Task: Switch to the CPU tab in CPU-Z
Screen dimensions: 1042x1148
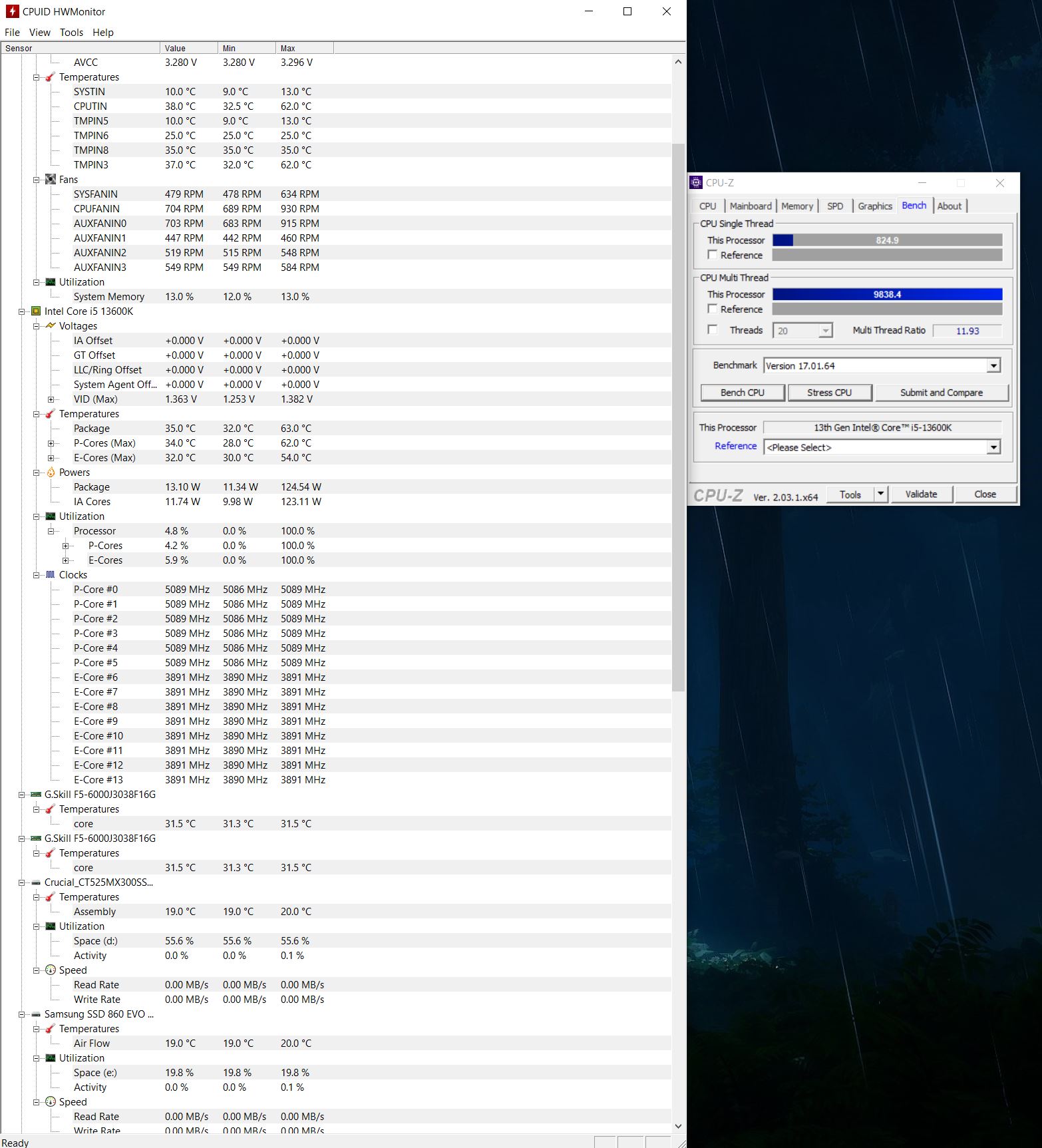Action: pyautogui.click(x=708, y=206)
